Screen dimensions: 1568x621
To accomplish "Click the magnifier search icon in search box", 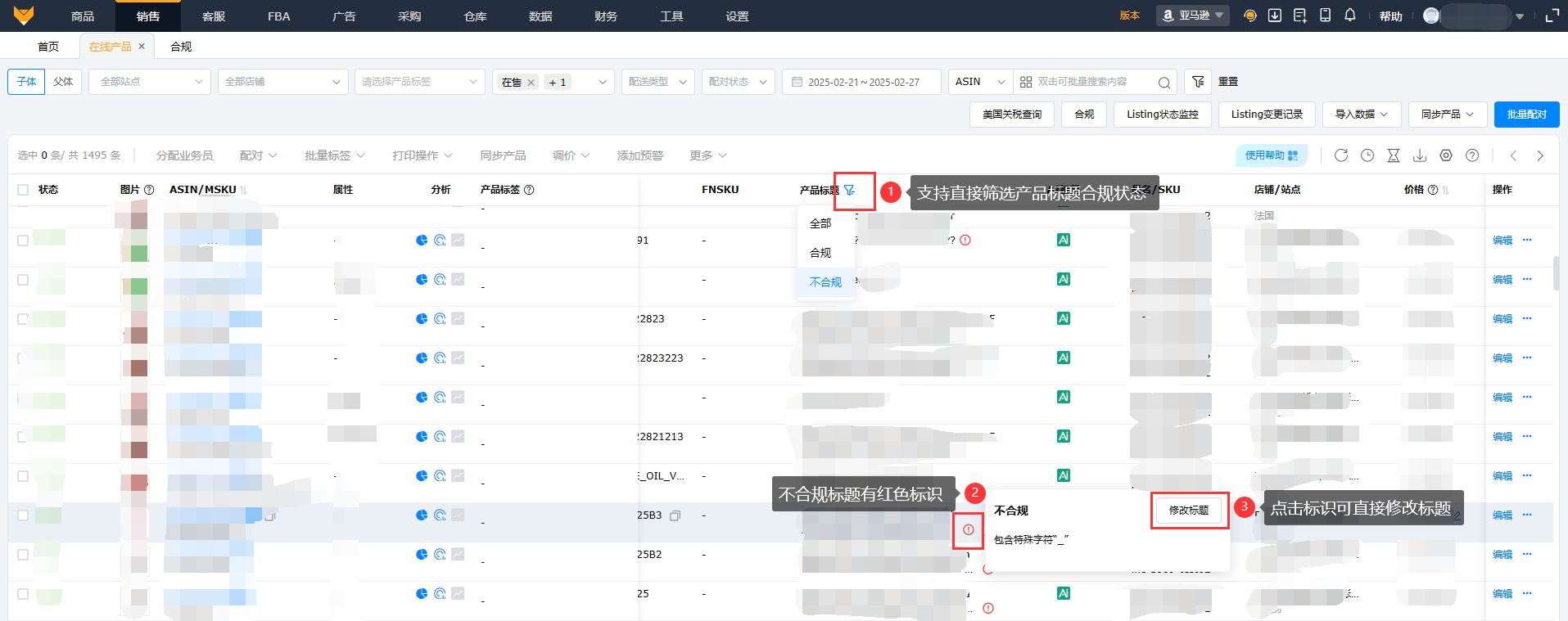I will tap(1164, 82).
